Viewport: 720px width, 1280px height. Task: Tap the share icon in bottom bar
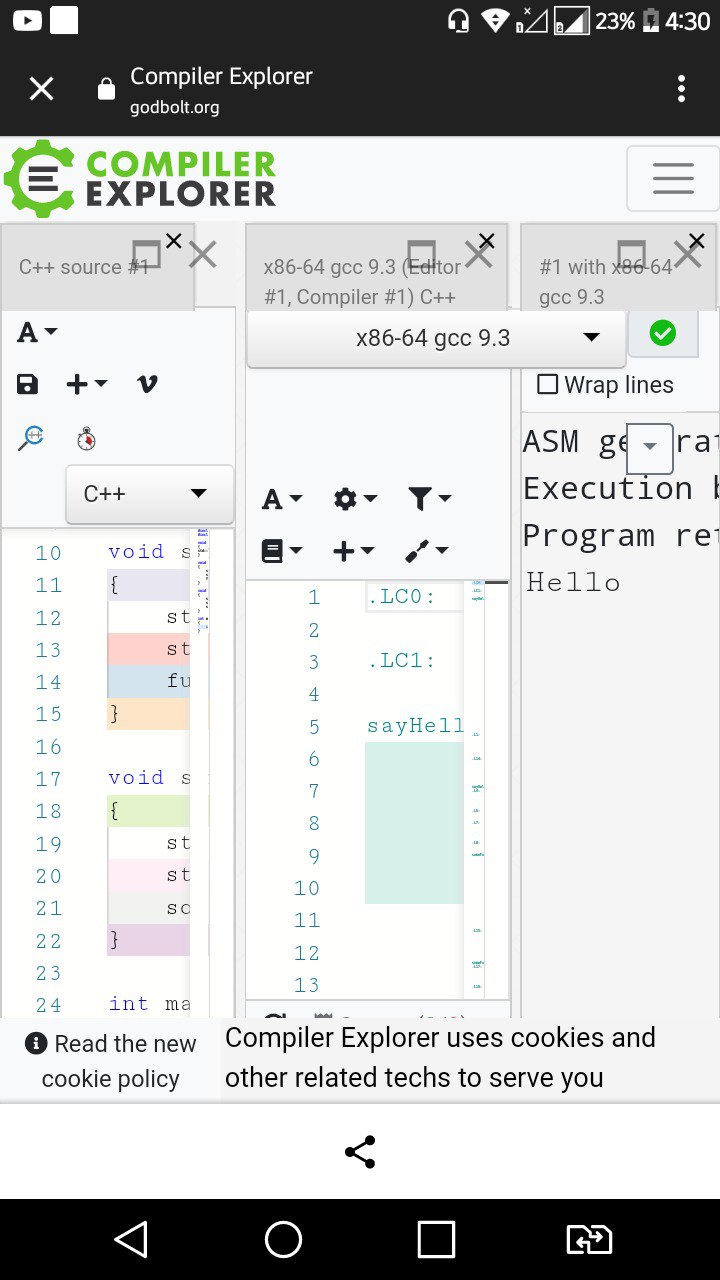360,1152
